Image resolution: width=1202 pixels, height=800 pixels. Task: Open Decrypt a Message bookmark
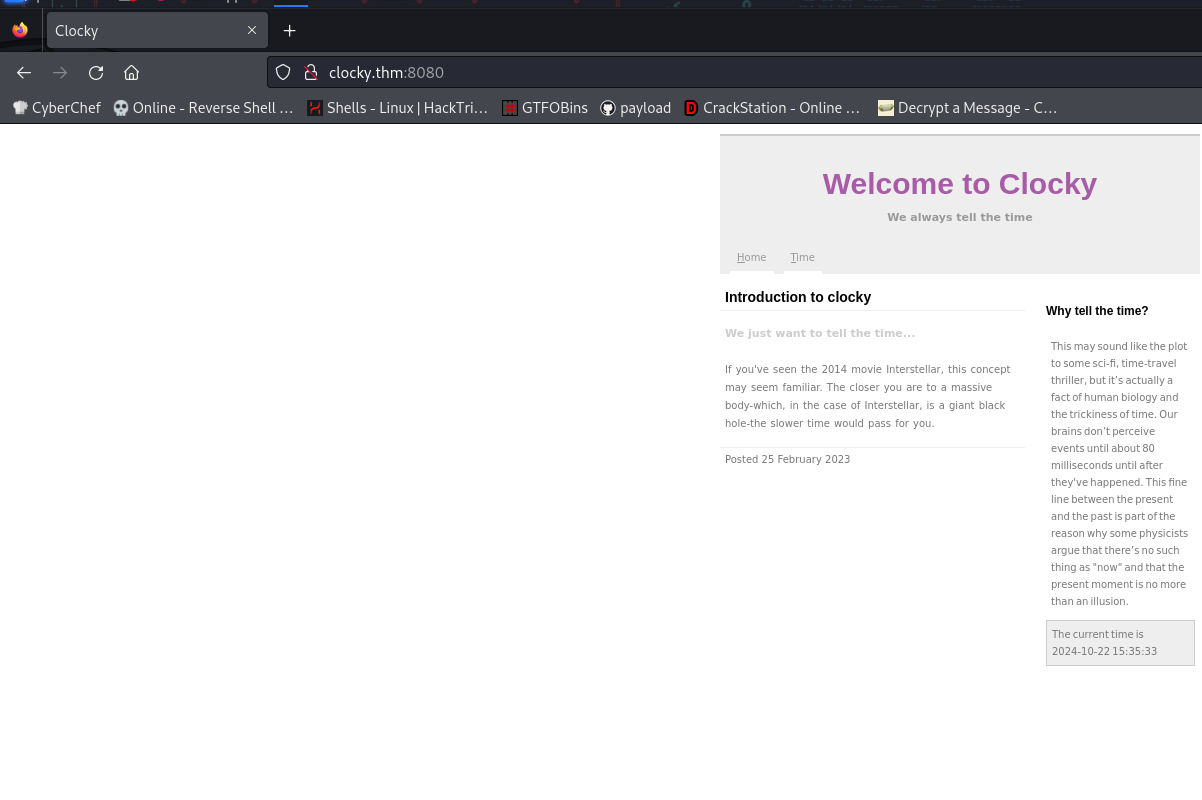click(x=967, y=108)
